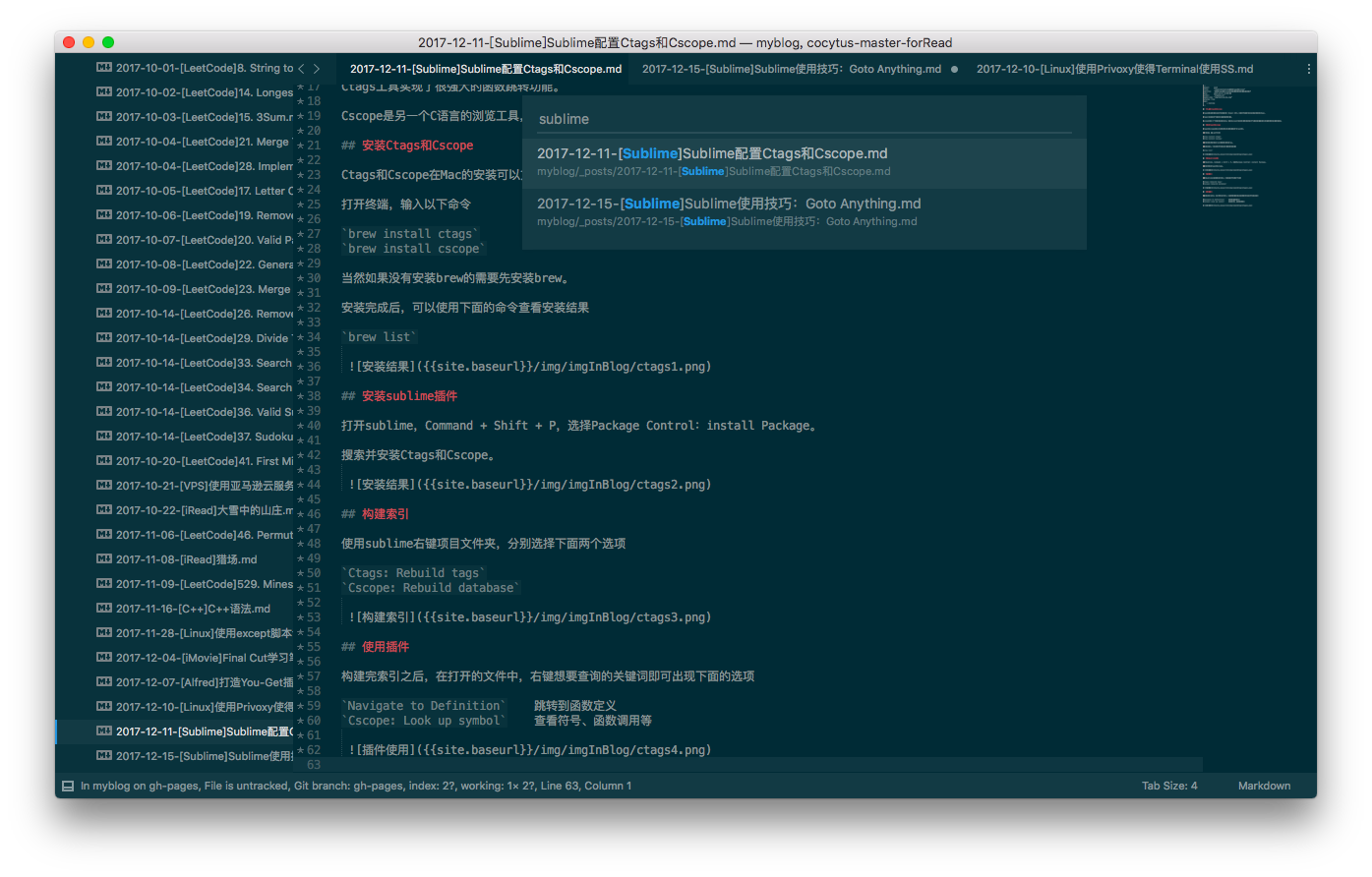Open the panel switcher icon in status bar
1372x877 pixels.
[68, 787]
